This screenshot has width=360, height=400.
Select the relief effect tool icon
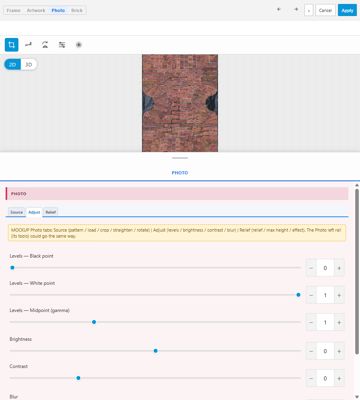pyautogui.click(x=79, y=45)
